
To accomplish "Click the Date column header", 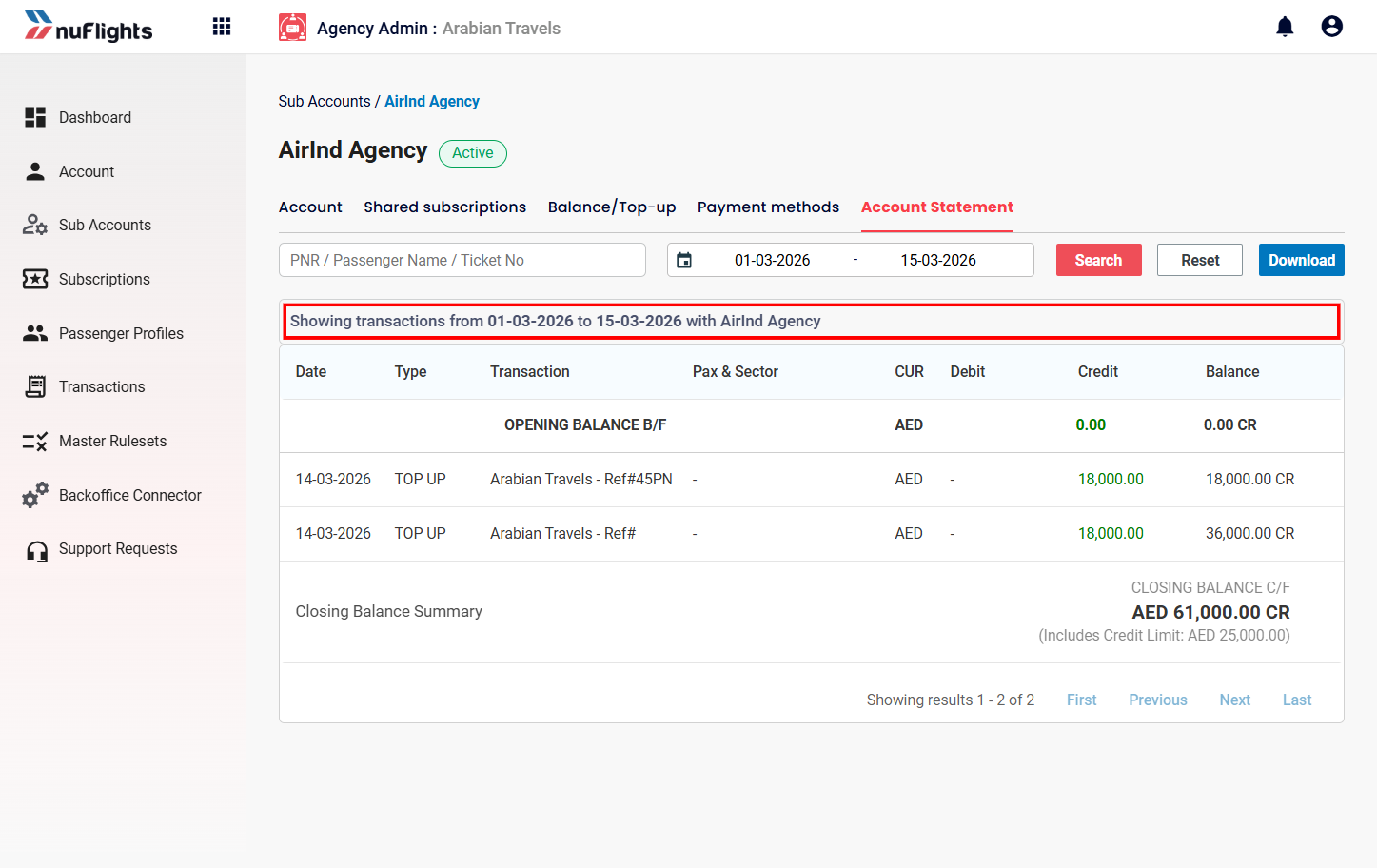I will coord(311,371).
